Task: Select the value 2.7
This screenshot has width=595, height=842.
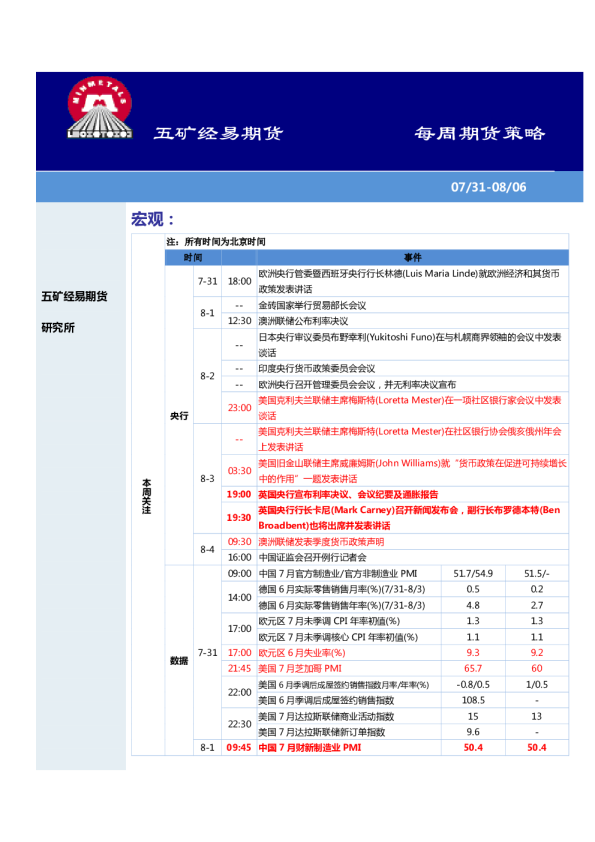Action: point(536,605)
